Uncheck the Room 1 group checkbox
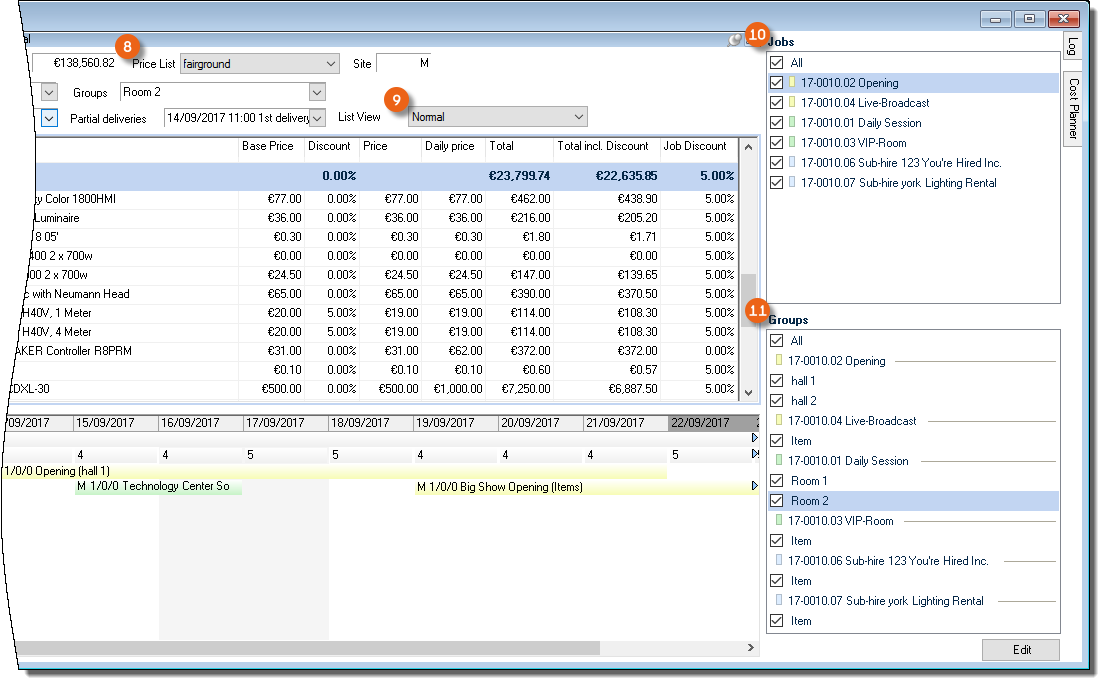1105x685 pixels. 777,481
